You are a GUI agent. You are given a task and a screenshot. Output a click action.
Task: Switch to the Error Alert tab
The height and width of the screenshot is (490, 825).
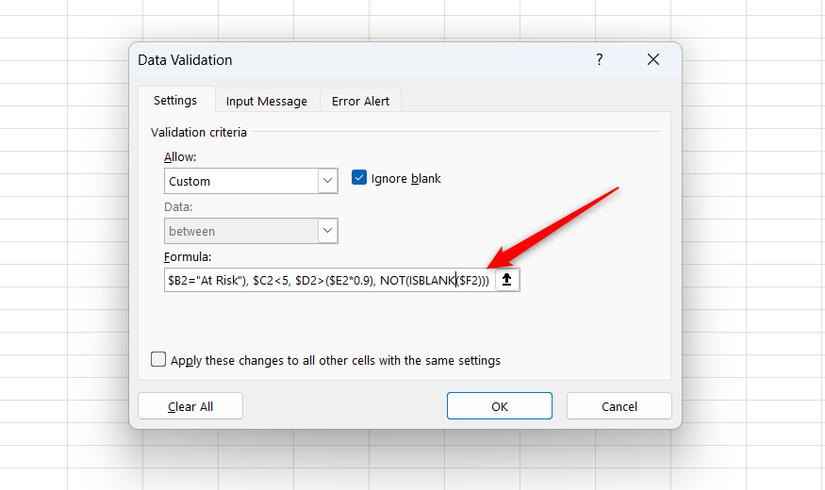(360, 101)
